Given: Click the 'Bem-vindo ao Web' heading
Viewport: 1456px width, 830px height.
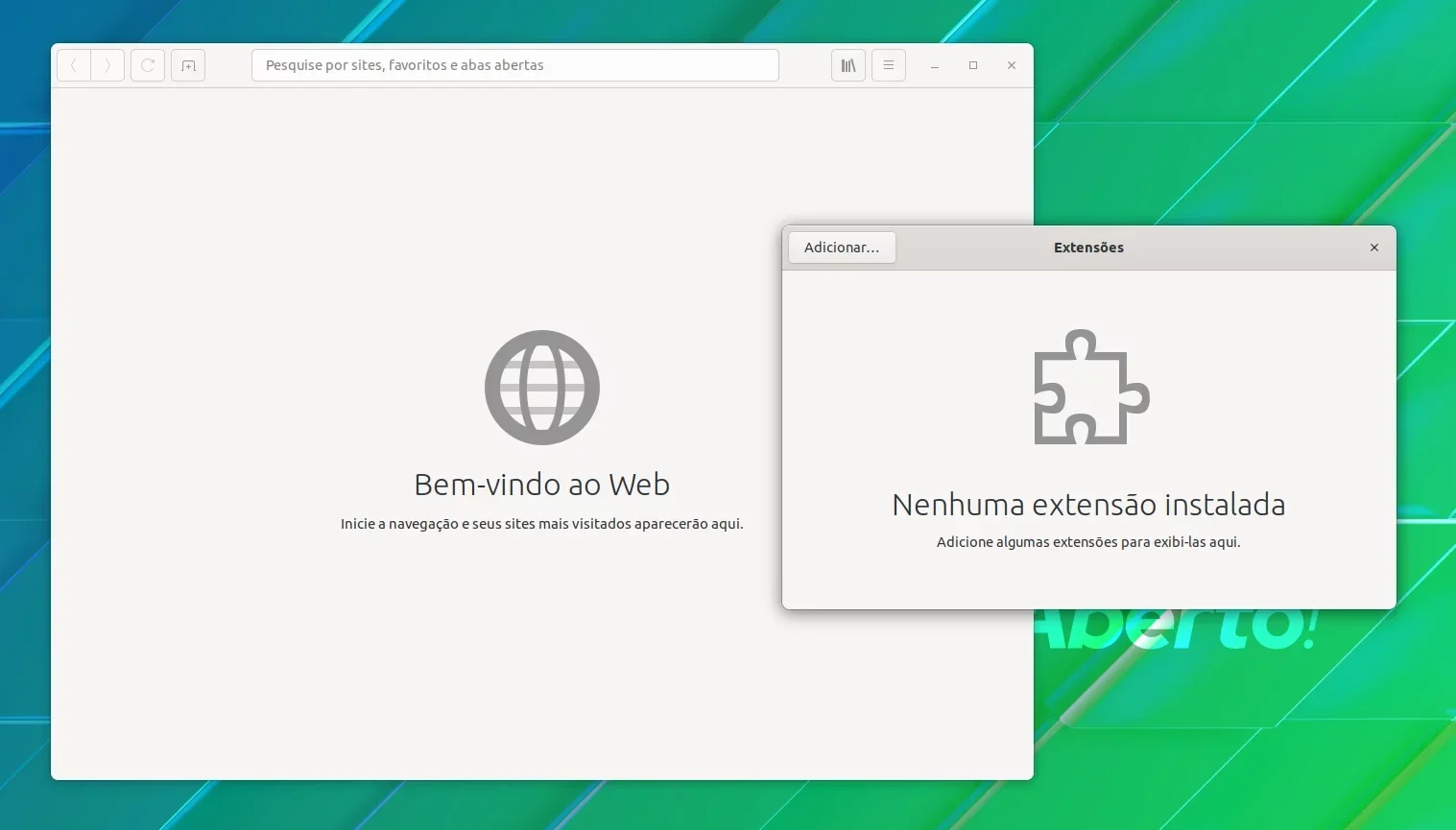Looking at the screenshot, I should [x=542, y=485].
